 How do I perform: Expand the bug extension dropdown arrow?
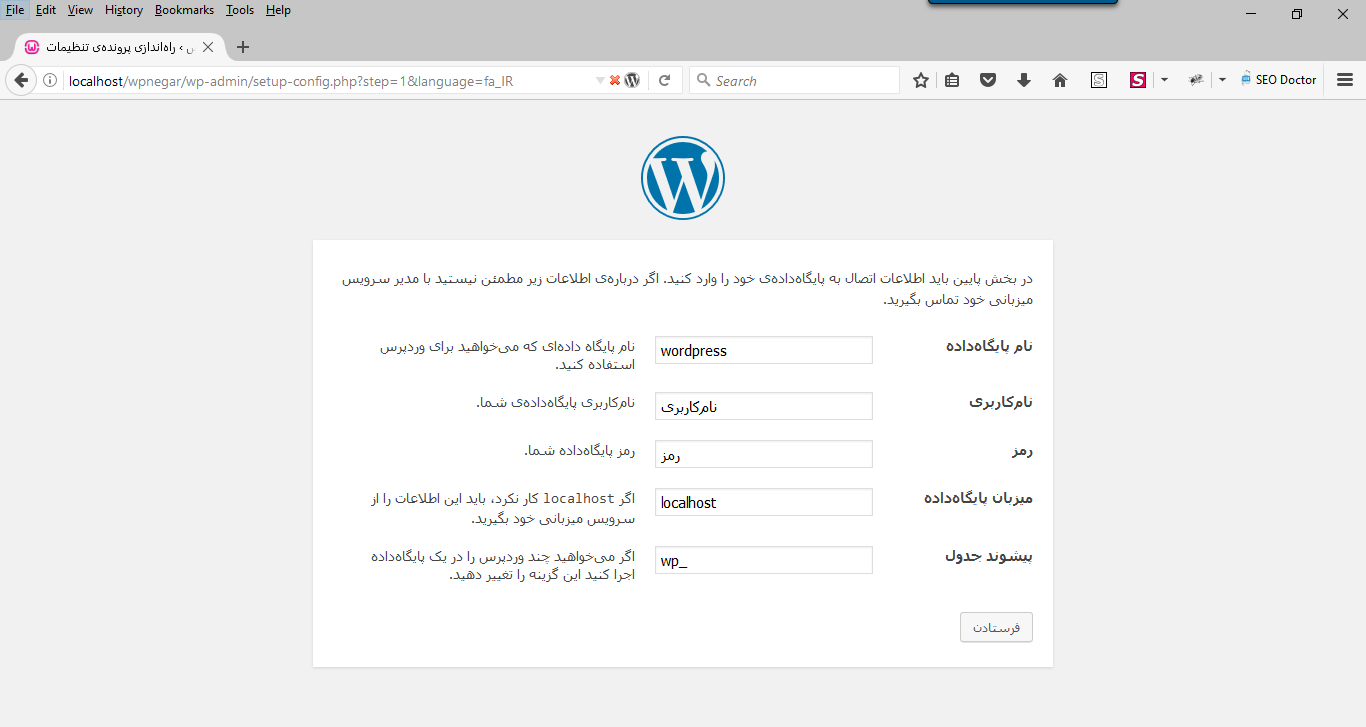[1222, 80]
